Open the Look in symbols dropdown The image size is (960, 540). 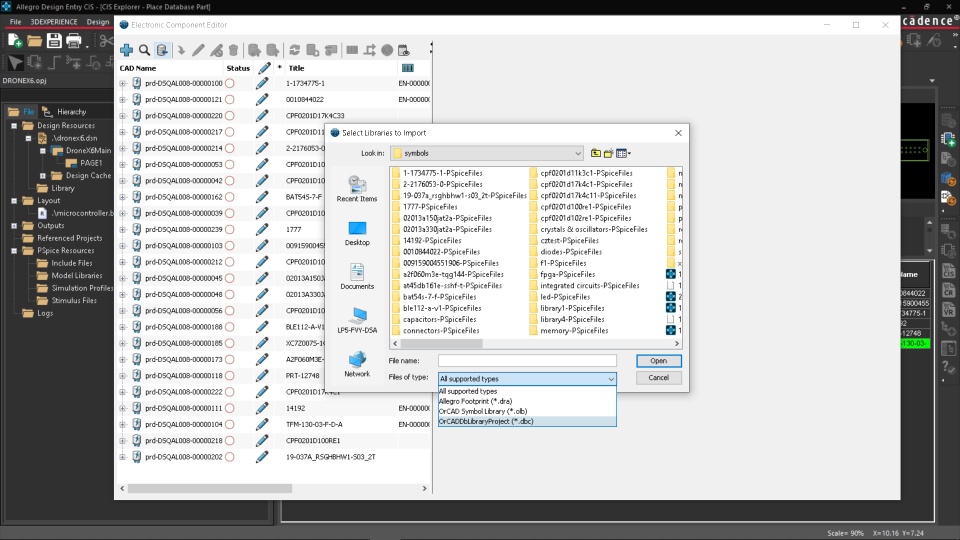[x=487, y=153]
